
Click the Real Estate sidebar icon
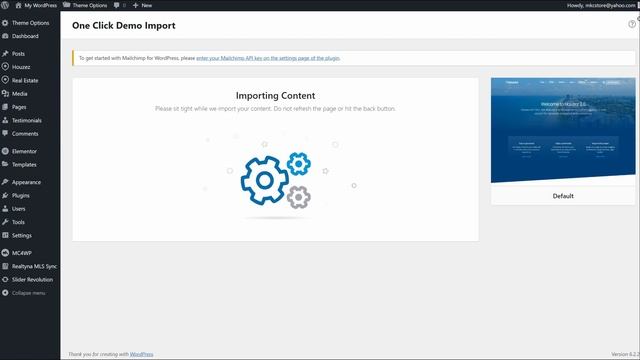tap(5, 80)
